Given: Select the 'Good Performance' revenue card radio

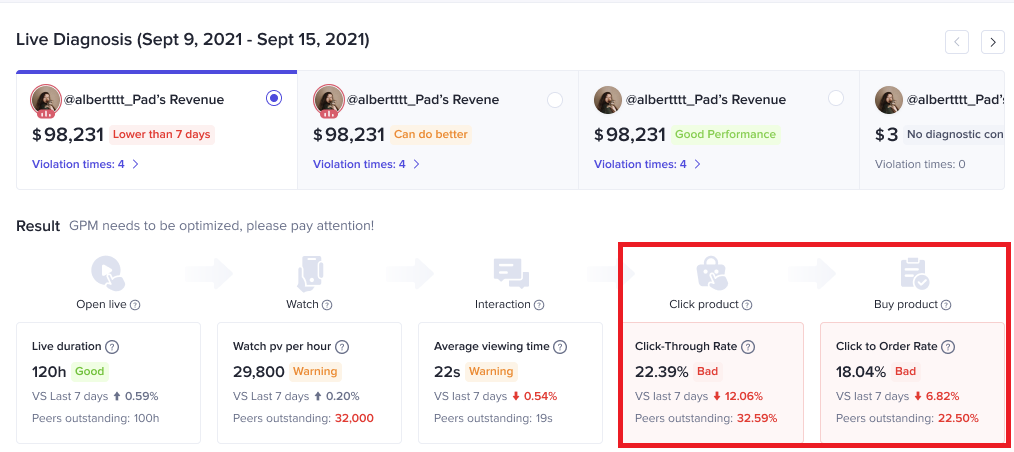Looking at the screenshot, I should [836, 99].
